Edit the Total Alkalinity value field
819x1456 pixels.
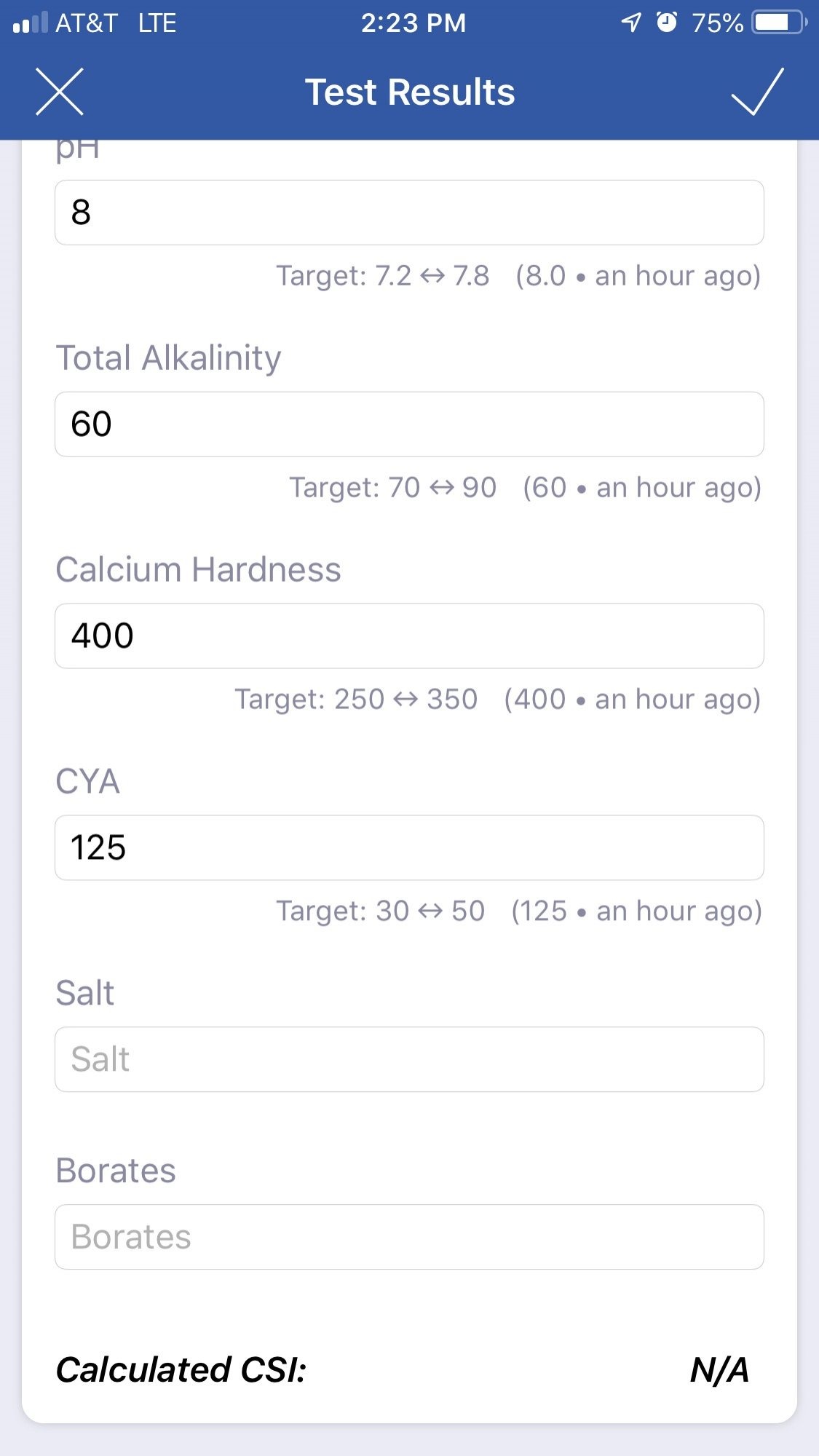[409, 424]
